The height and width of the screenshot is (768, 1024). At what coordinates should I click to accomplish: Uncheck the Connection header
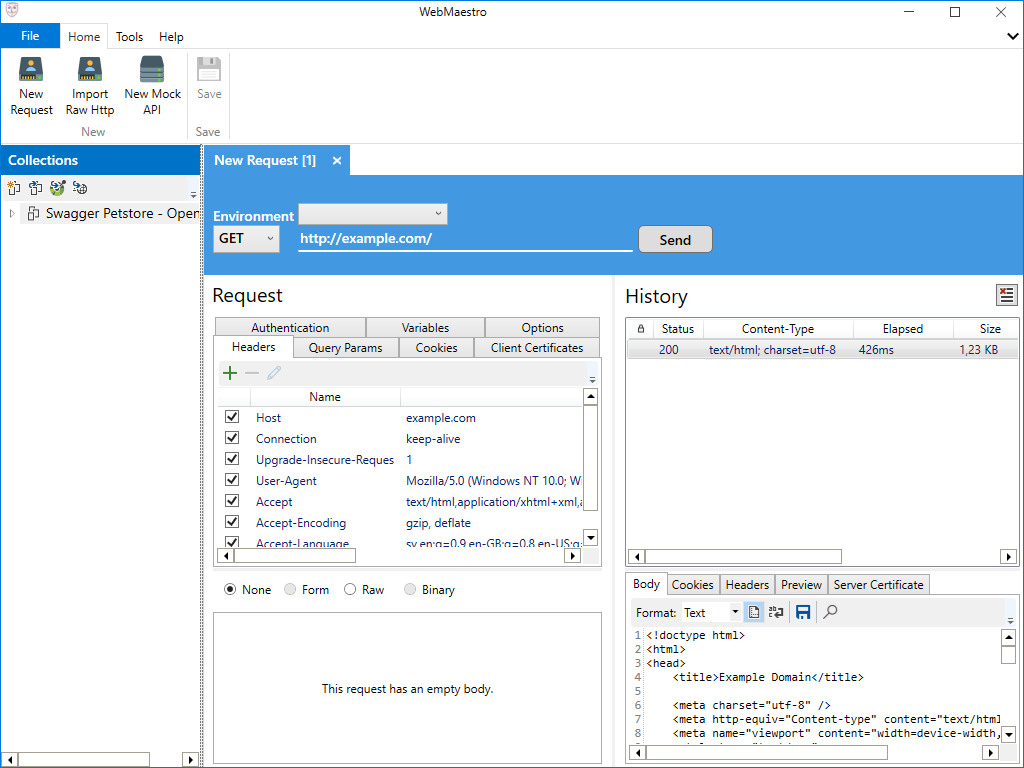[x=232, y=438]
